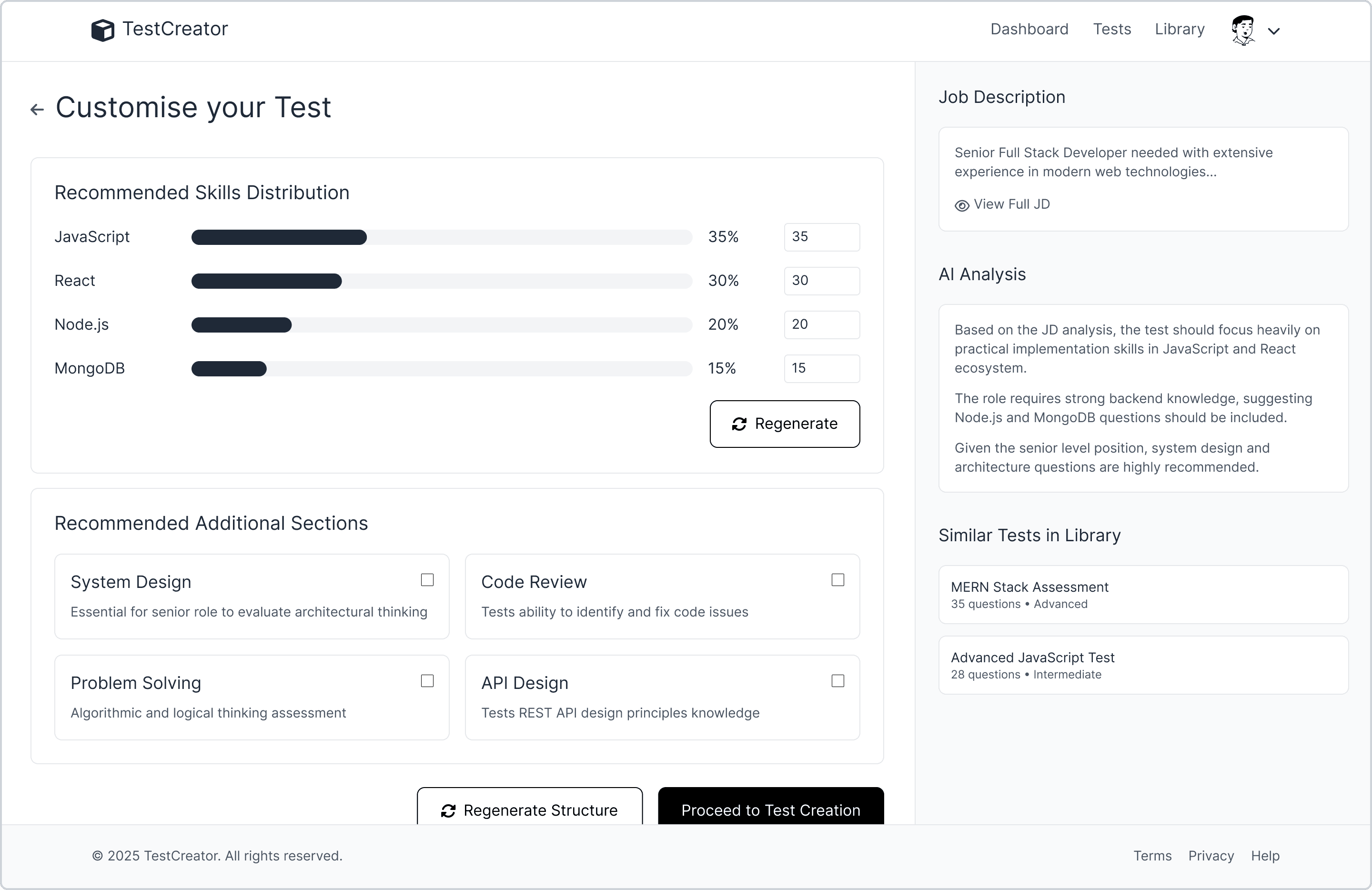
Task: Click the React percentage input field
Action: point(821,281)
